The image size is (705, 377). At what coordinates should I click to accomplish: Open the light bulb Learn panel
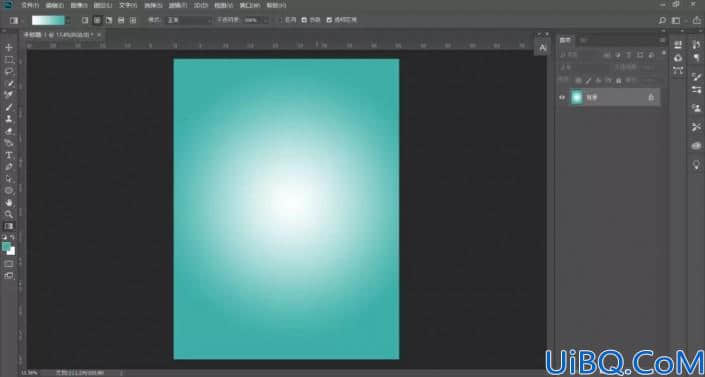point(696,165)
